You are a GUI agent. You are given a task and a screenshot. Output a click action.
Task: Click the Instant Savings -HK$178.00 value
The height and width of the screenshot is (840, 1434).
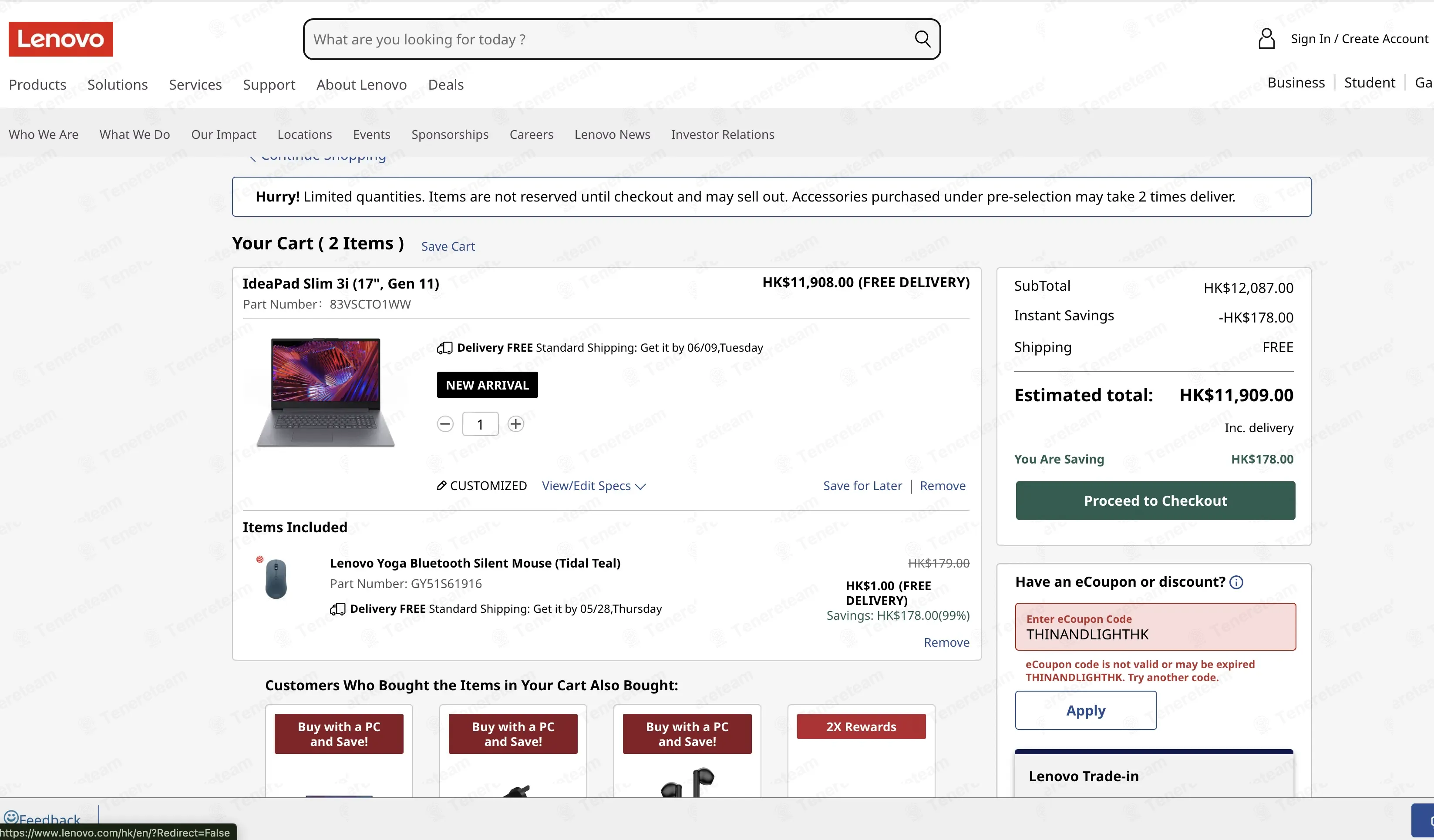[1256, 317]
